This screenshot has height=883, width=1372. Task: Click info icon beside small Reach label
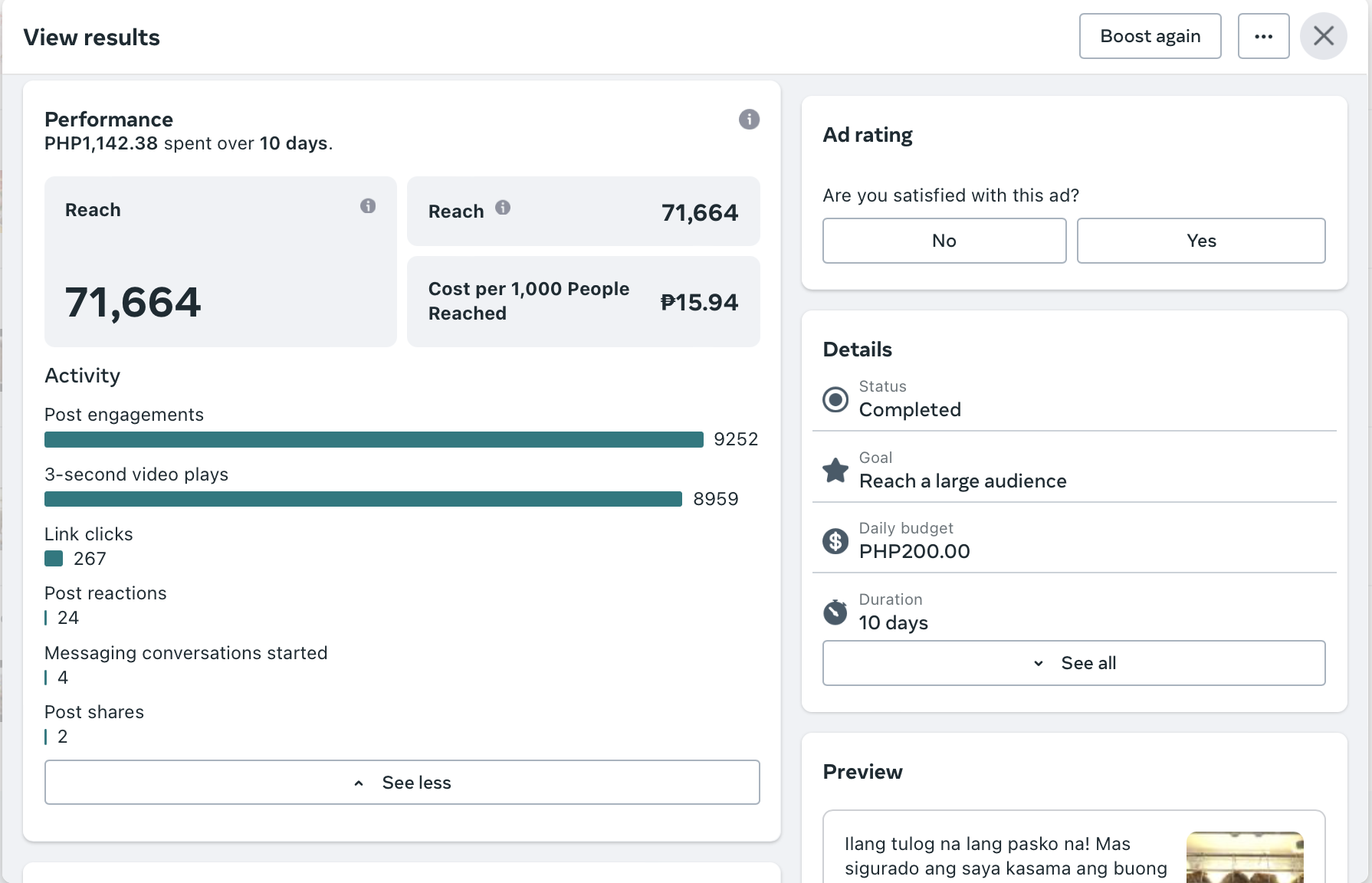point(503,208)
